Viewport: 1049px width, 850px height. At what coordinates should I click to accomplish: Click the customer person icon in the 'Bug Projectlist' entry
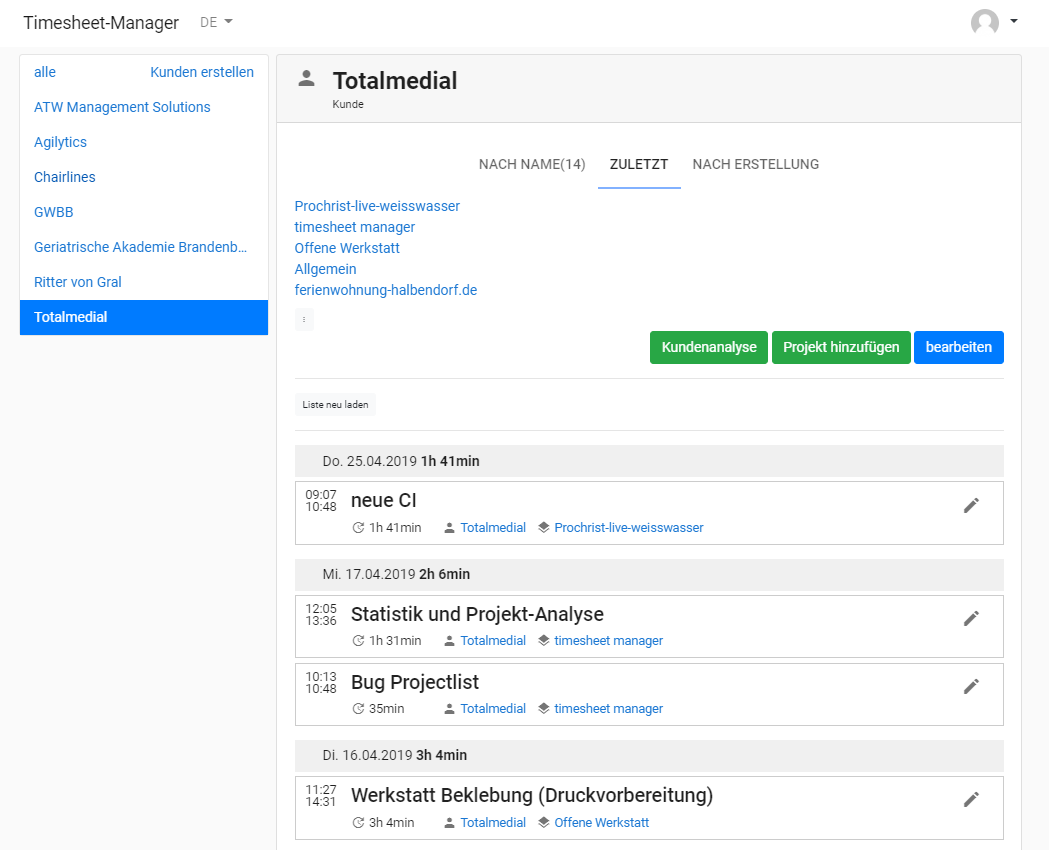point(450,710)
